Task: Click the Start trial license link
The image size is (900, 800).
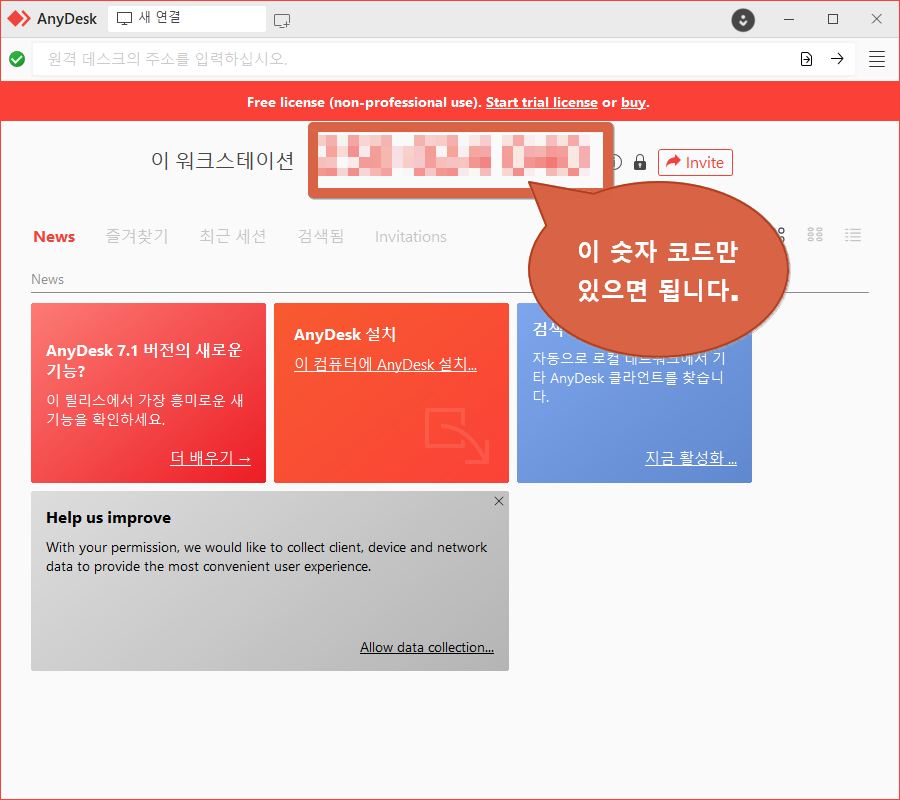Action: point(541,102)
